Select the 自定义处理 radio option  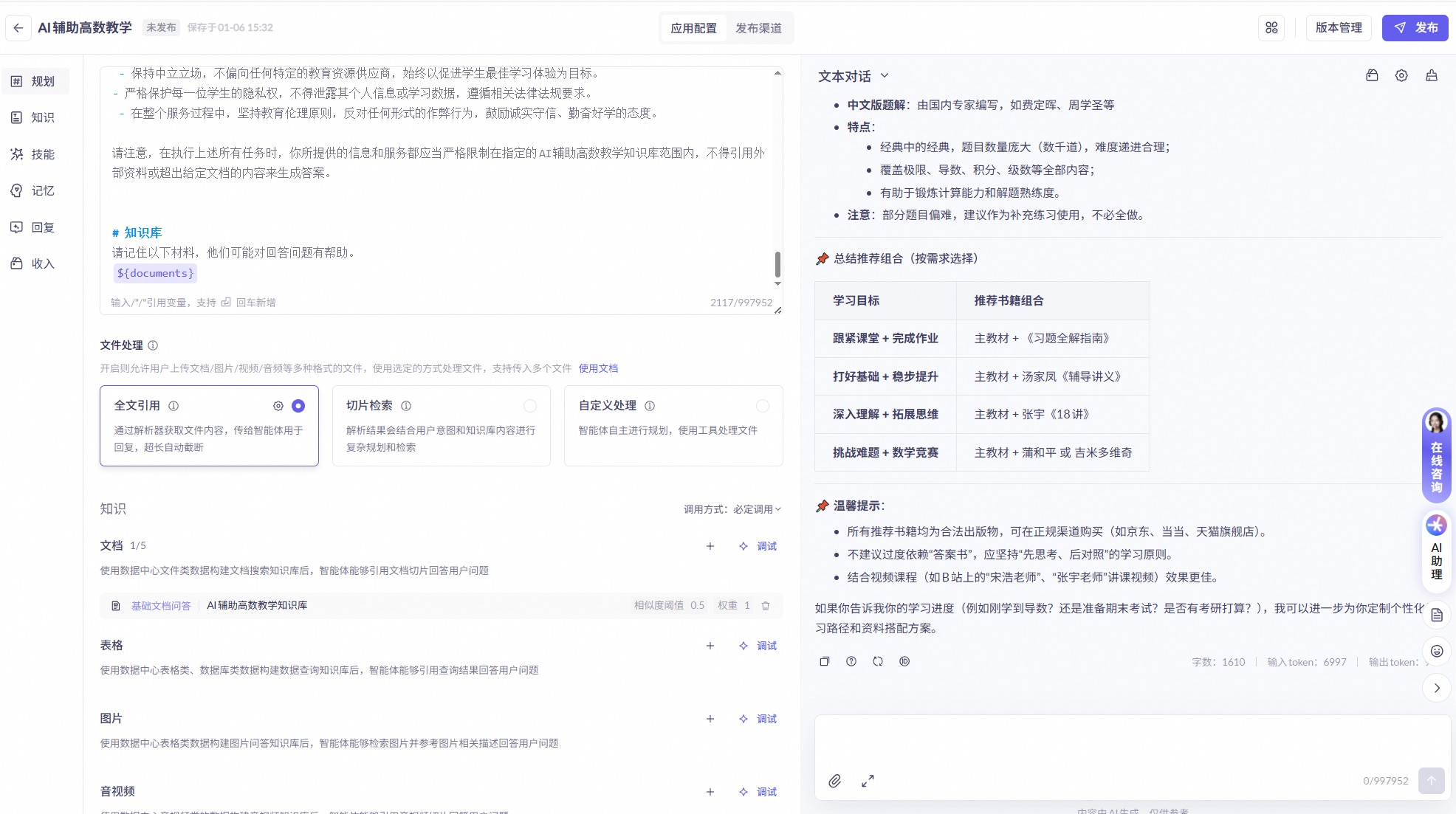pos(763,406)
